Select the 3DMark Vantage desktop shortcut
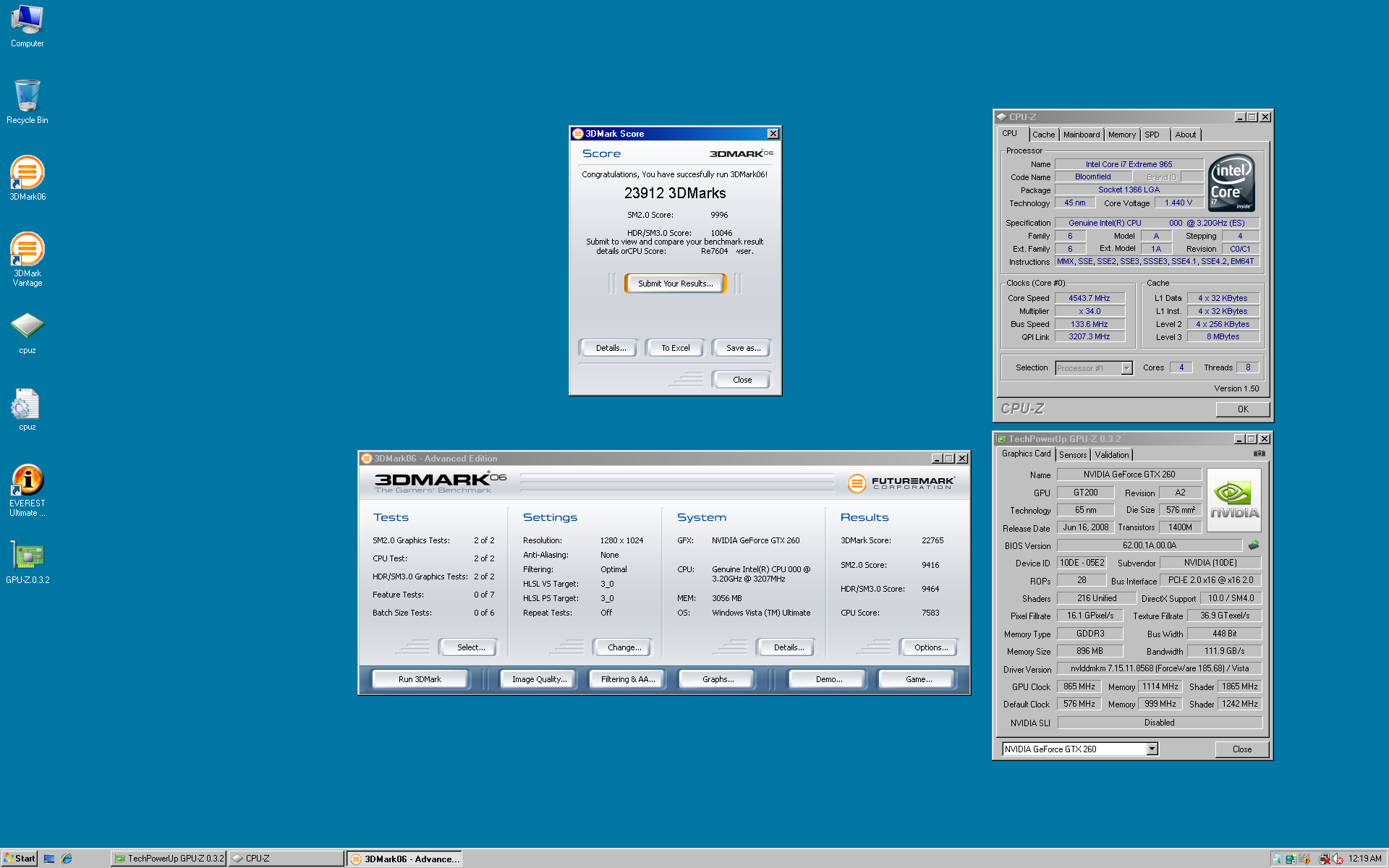Screen dimensions: 1389x868 tap(27, 259)
